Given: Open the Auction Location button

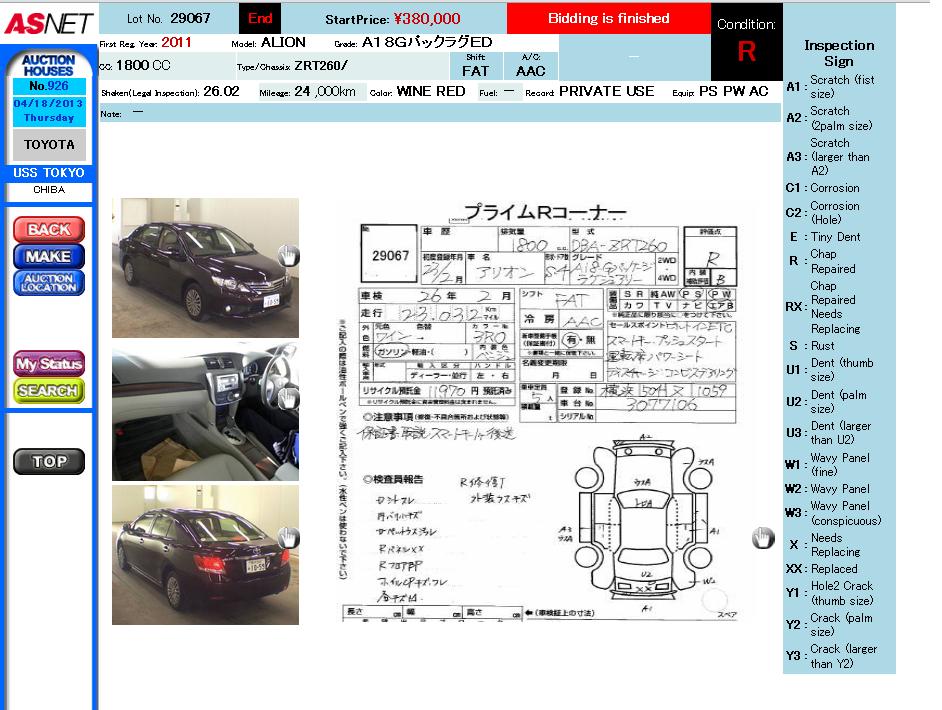Looking at the screenshot, I should (x=48, y=283).
